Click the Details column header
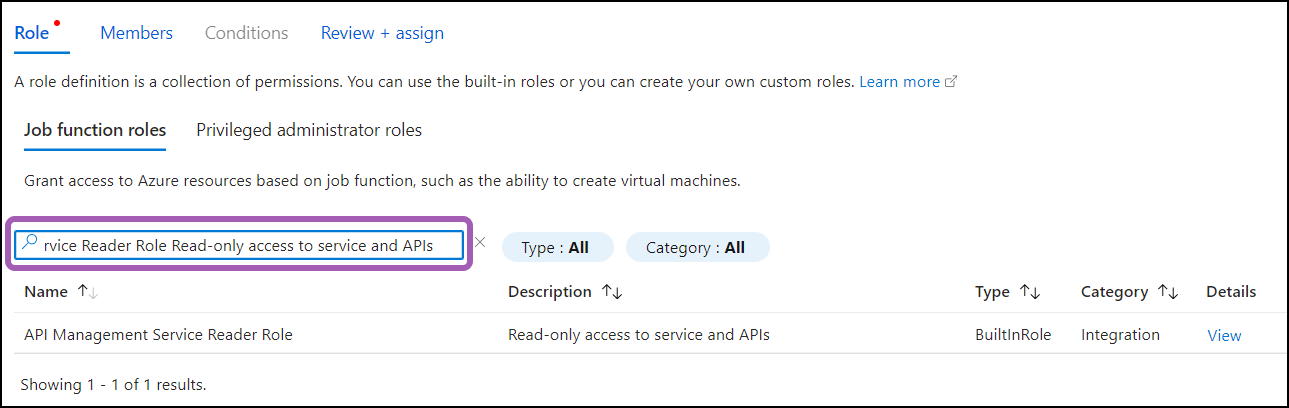The height and width of the screenshot is (408, 1289). click(x=1230, y=292)
